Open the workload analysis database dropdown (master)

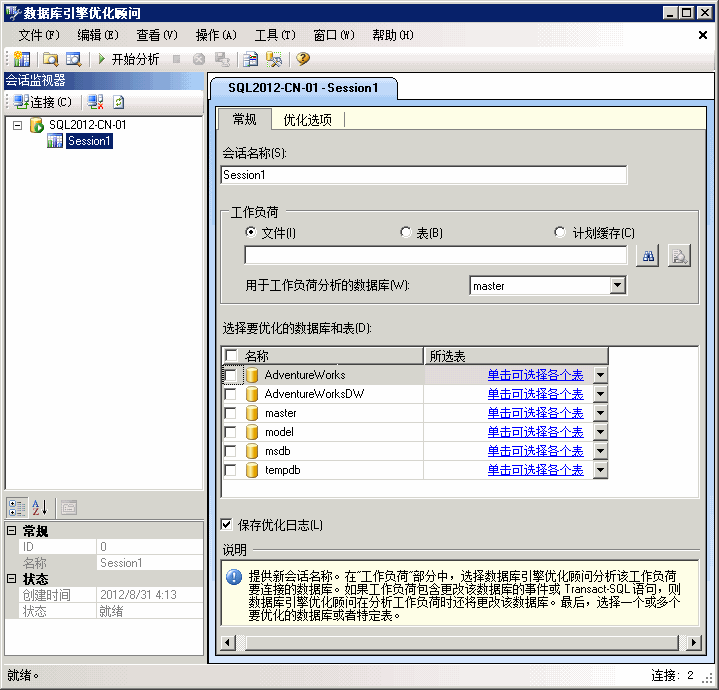(618, 286)
